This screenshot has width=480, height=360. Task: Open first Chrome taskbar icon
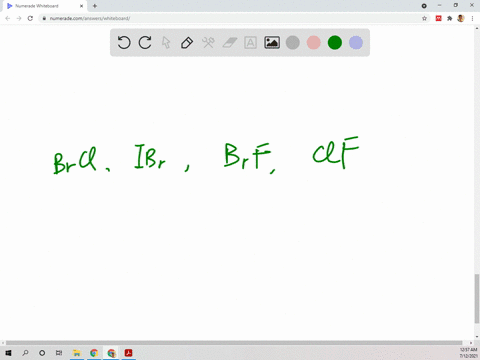point(94,353)
